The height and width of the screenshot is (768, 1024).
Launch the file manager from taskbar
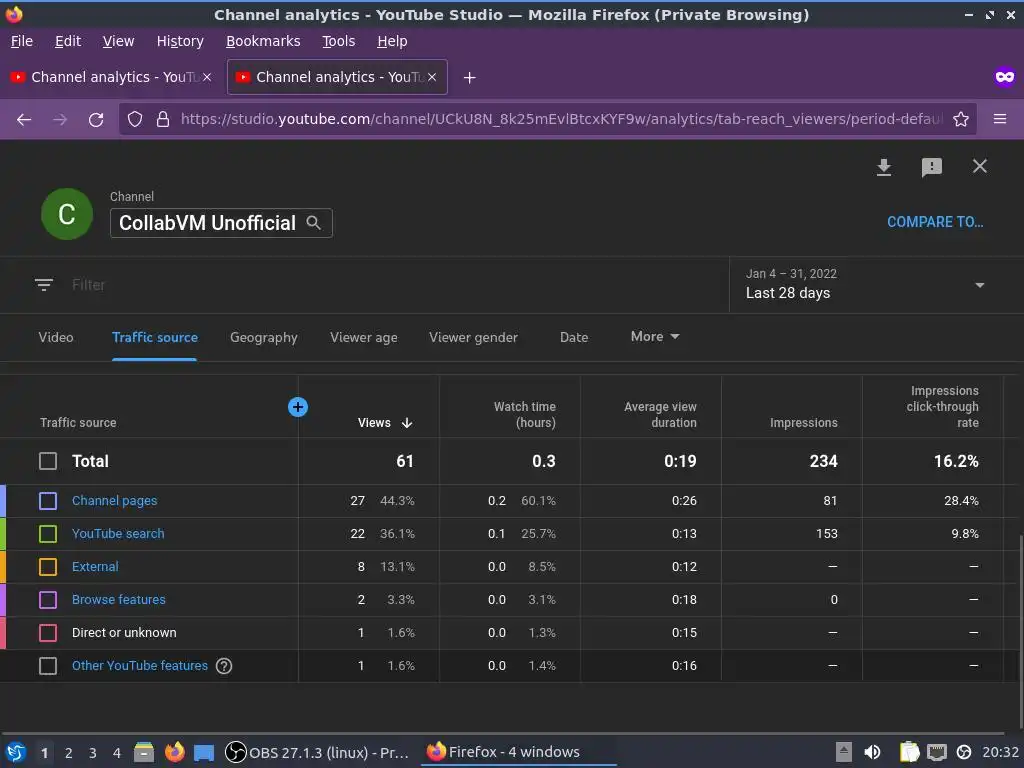pos(144,752)
